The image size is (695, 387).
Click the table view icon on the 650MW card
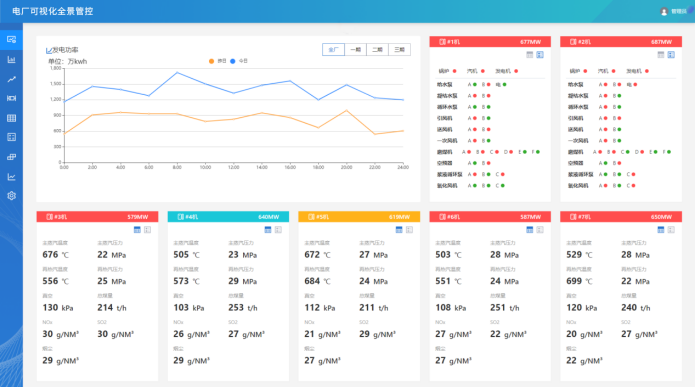point(661,230)
